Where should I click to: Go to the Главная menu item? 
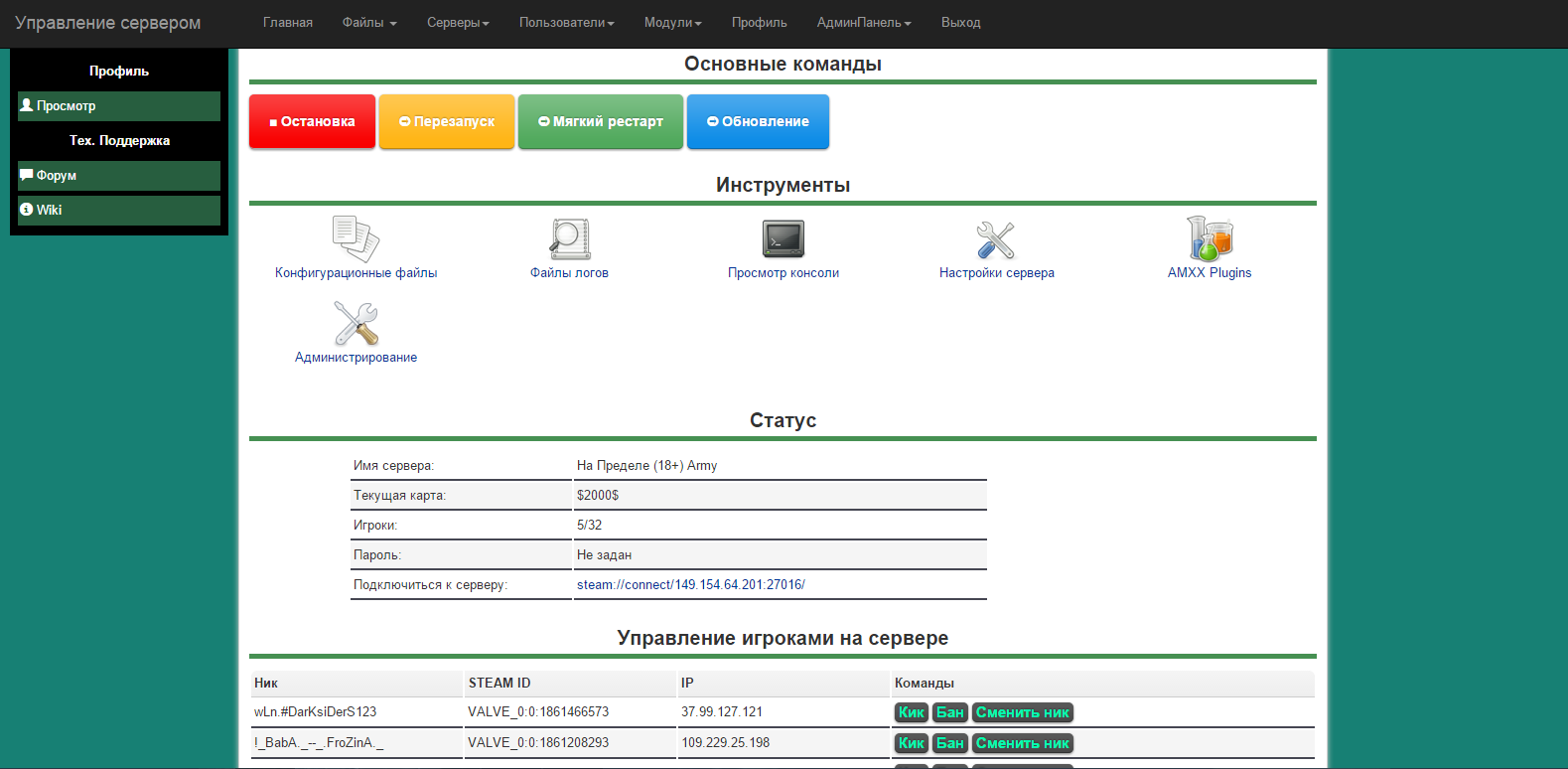click(x=288, y=23)
